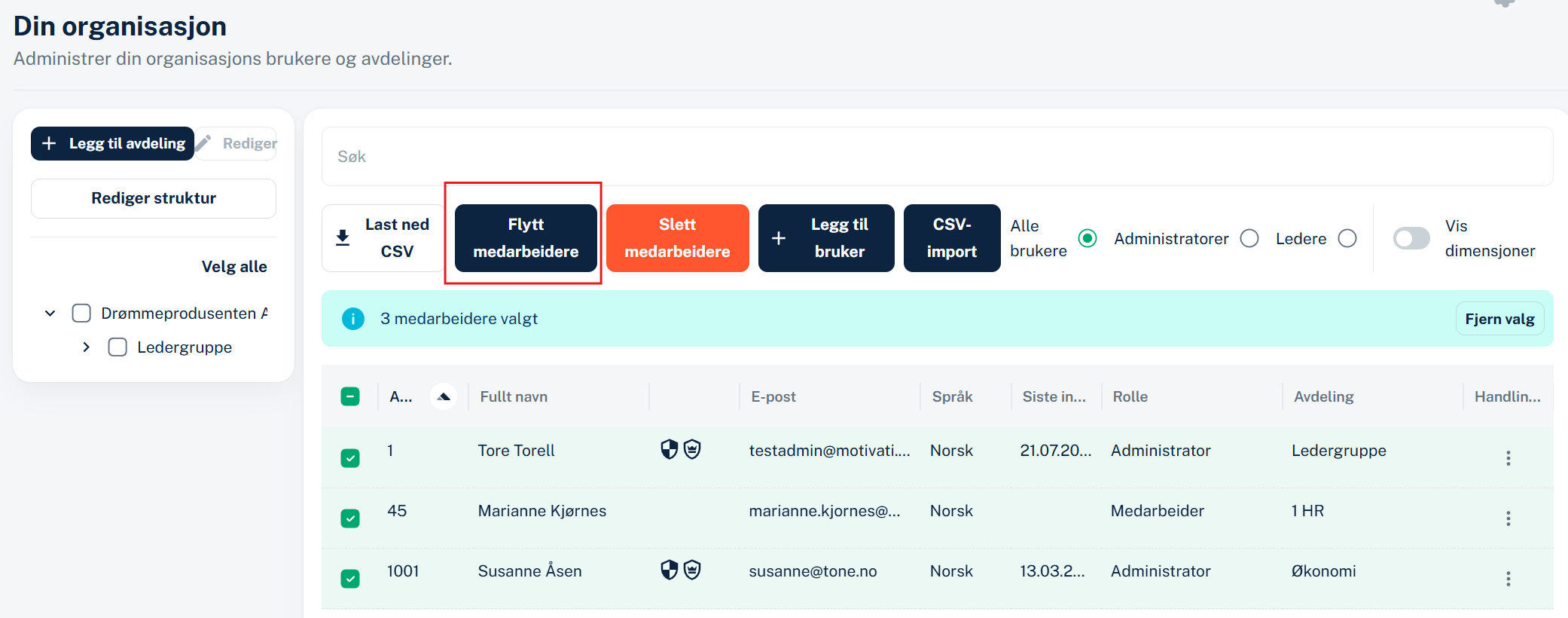1568x618 pixels.
Task: Click the Legg til avdeling button
Action: [x=112, y=143]
